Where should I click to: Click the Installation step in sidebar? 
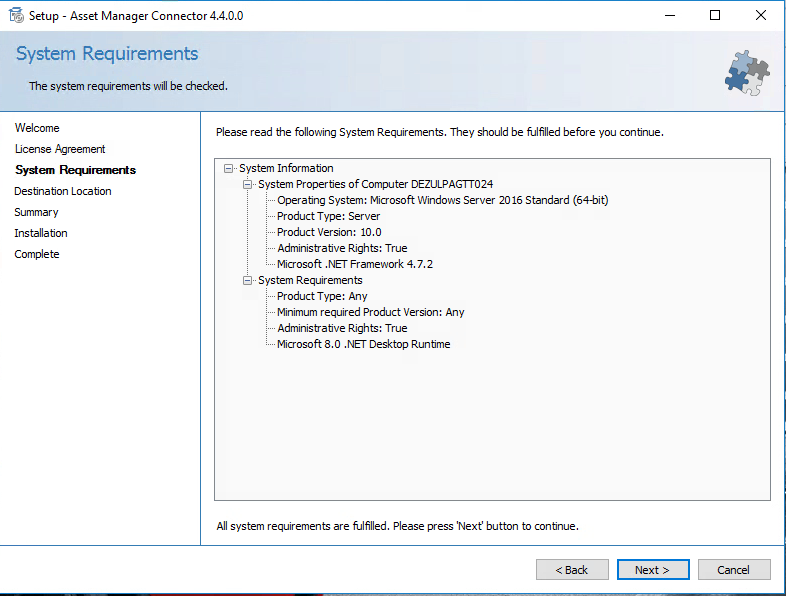(41, 233)
